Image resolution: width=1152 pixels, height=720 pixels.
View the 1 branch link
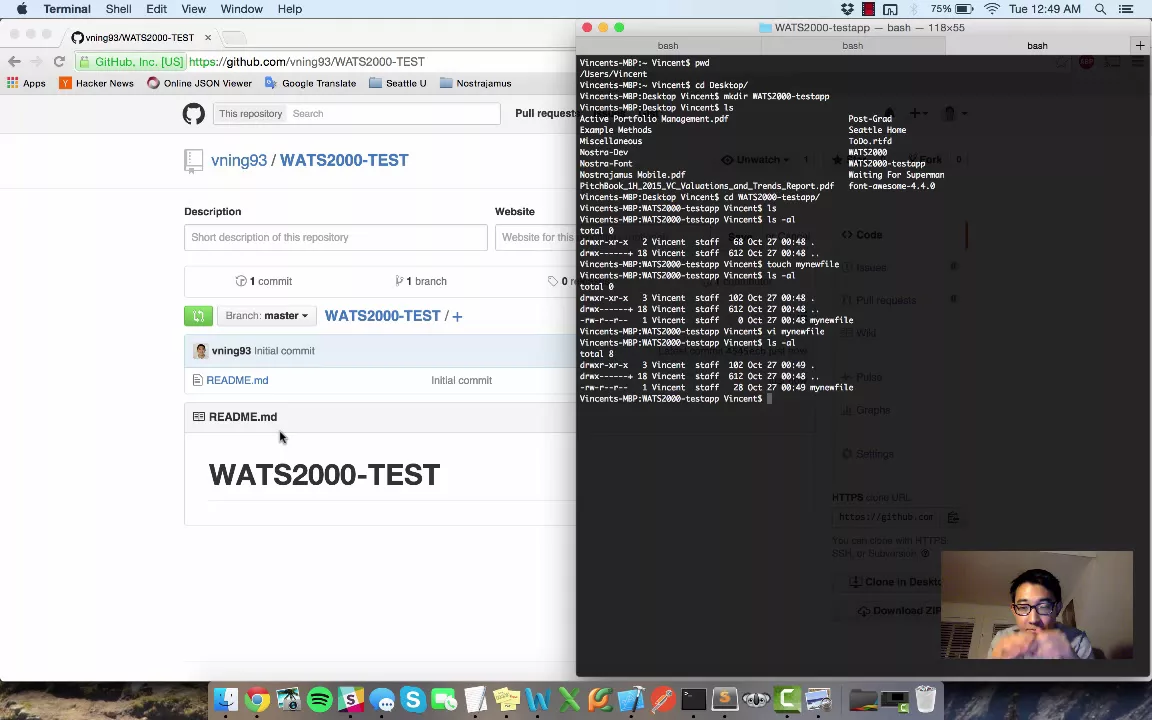click(x=421, y=281)
